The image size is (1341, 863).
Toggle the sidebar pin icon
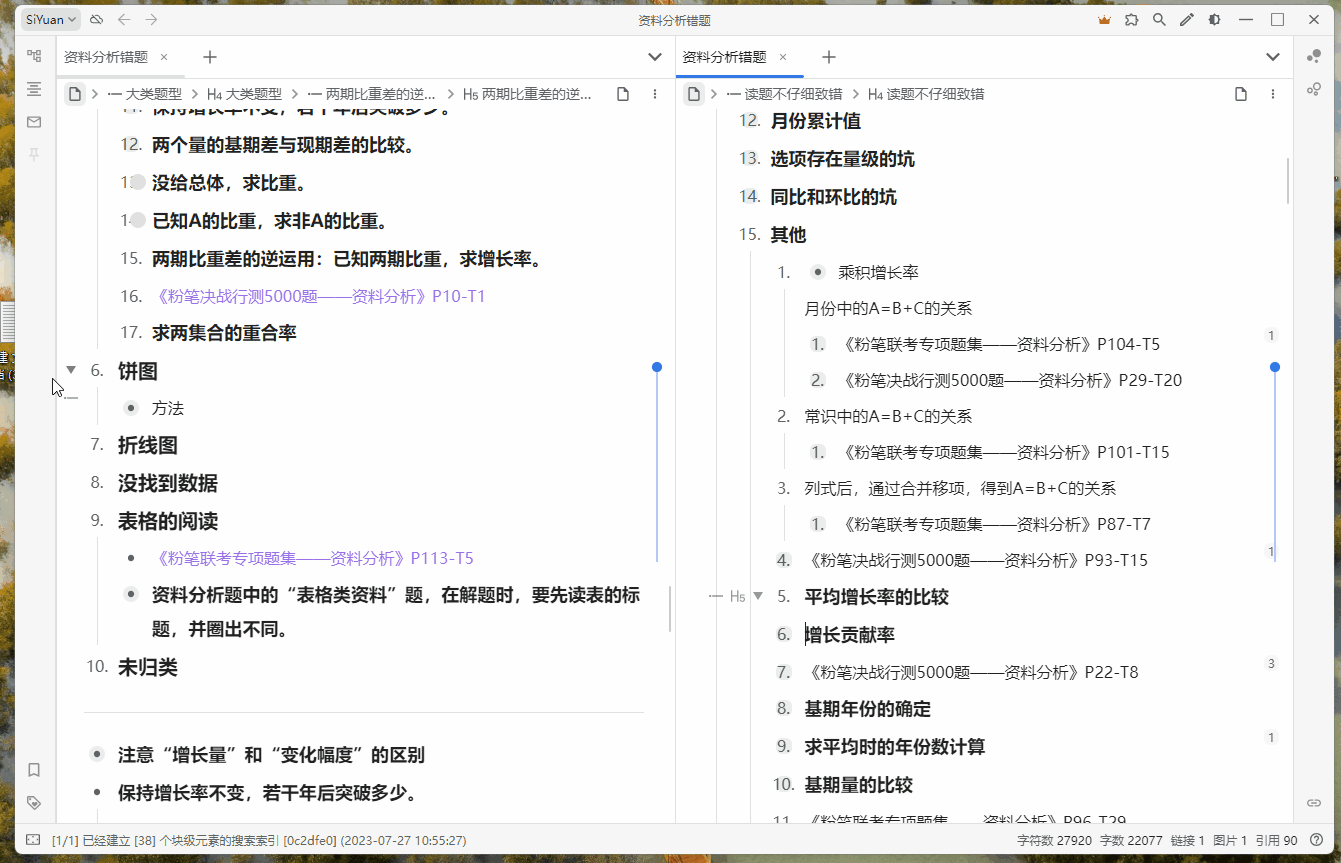pos(34,154)
